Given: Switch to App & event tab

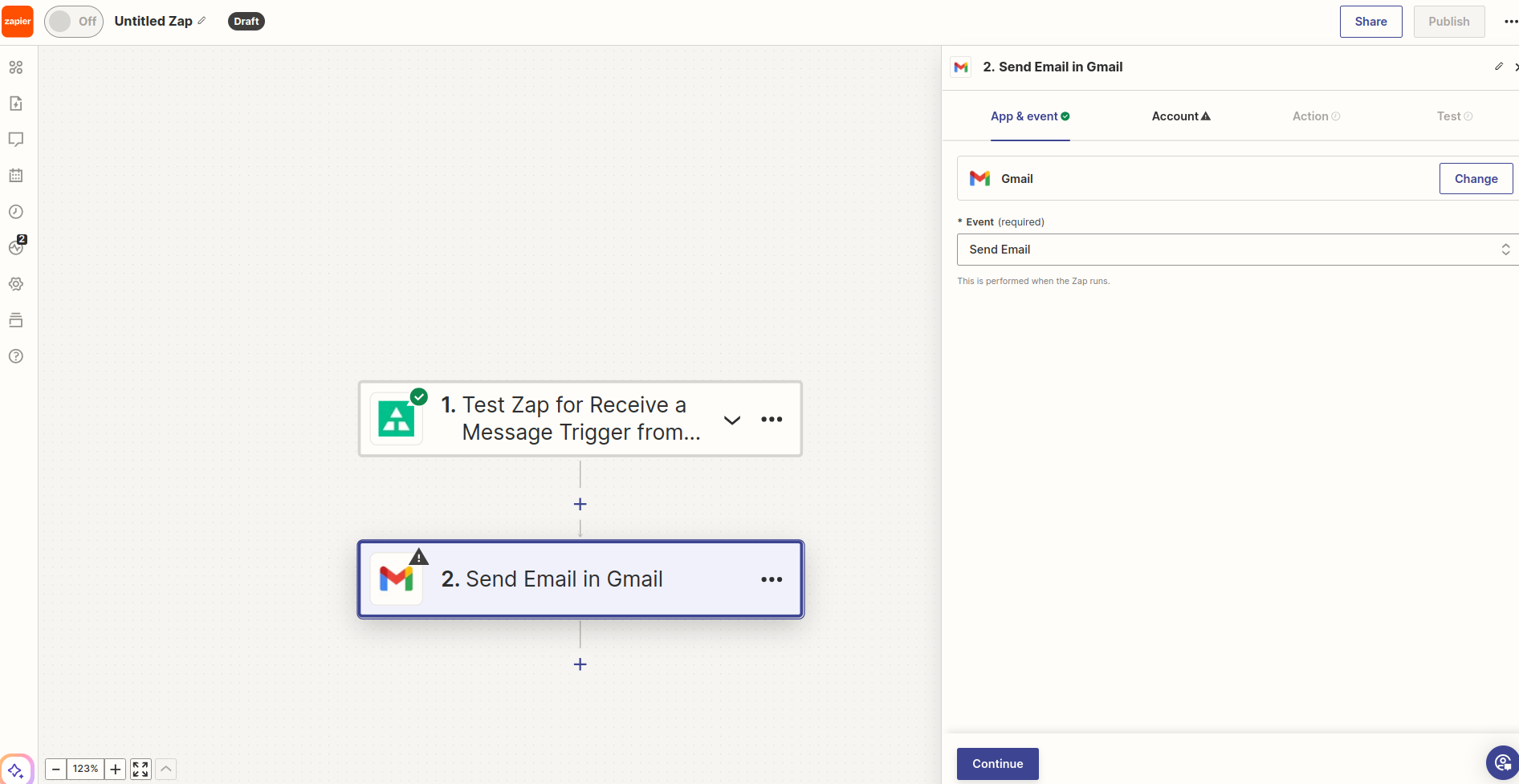Looking at the screenshot, I should (1030, 116).
